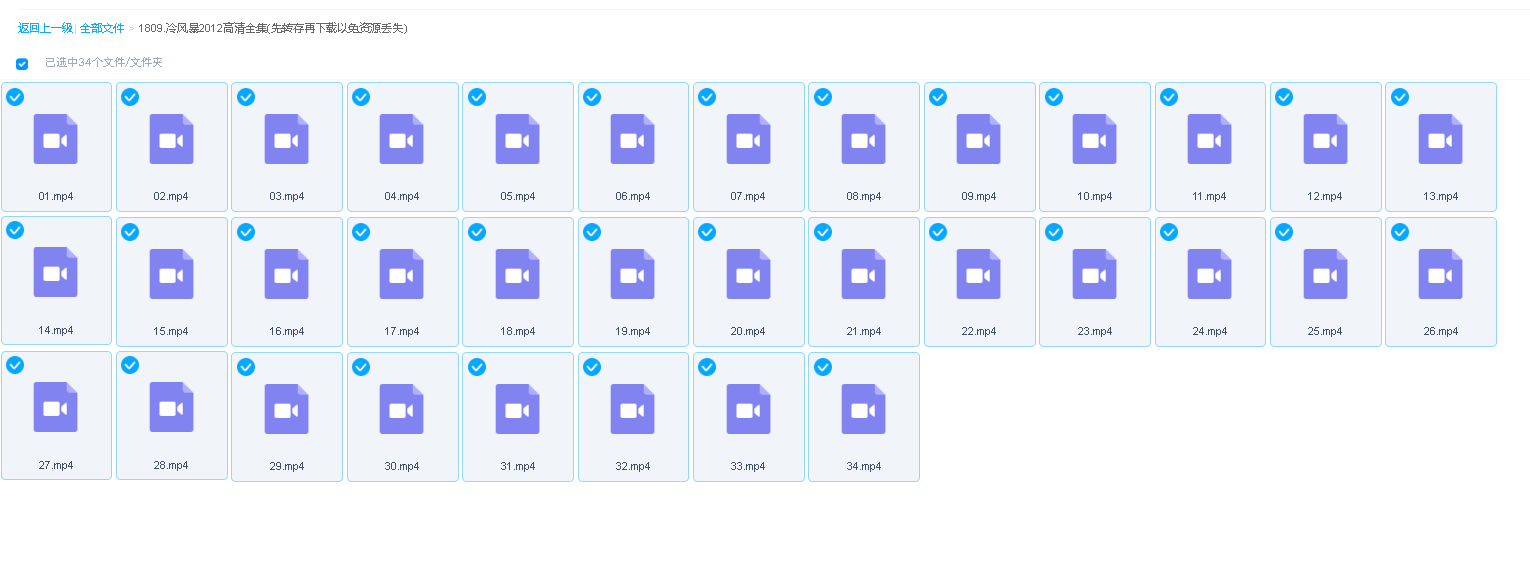Deselect the checkmark on 32.mp4
The image size is (1530, 570).
tap(592, 367)
